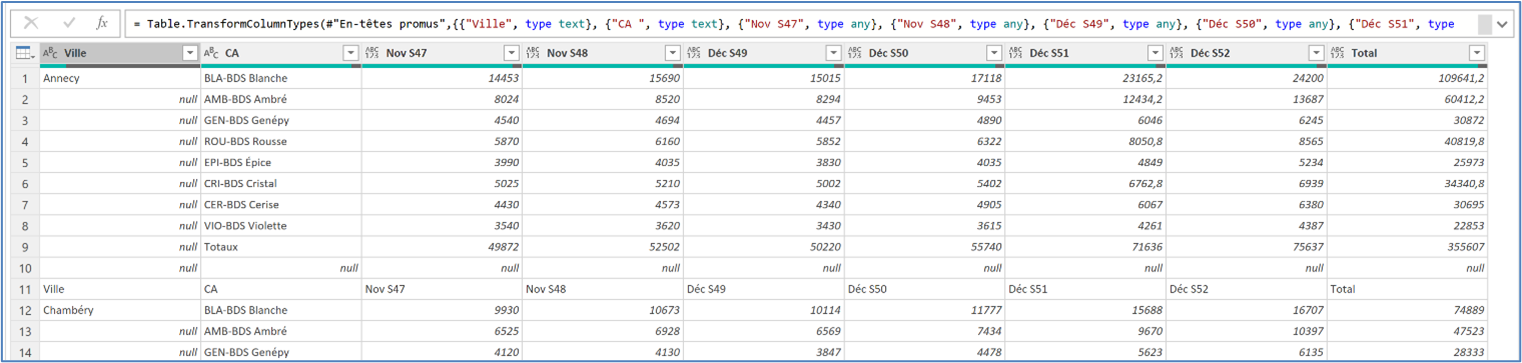Select the Annecy cell in row 1
The image size is (1522, 363).
point(120,78)
